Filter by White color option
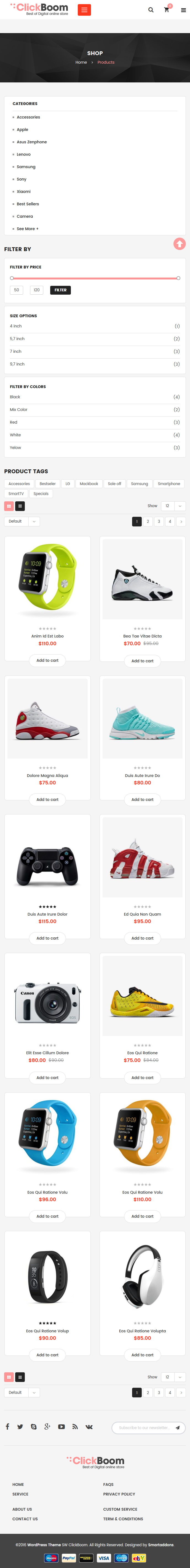Screen dimensions: 190x1568 click(x=15, y=435)
